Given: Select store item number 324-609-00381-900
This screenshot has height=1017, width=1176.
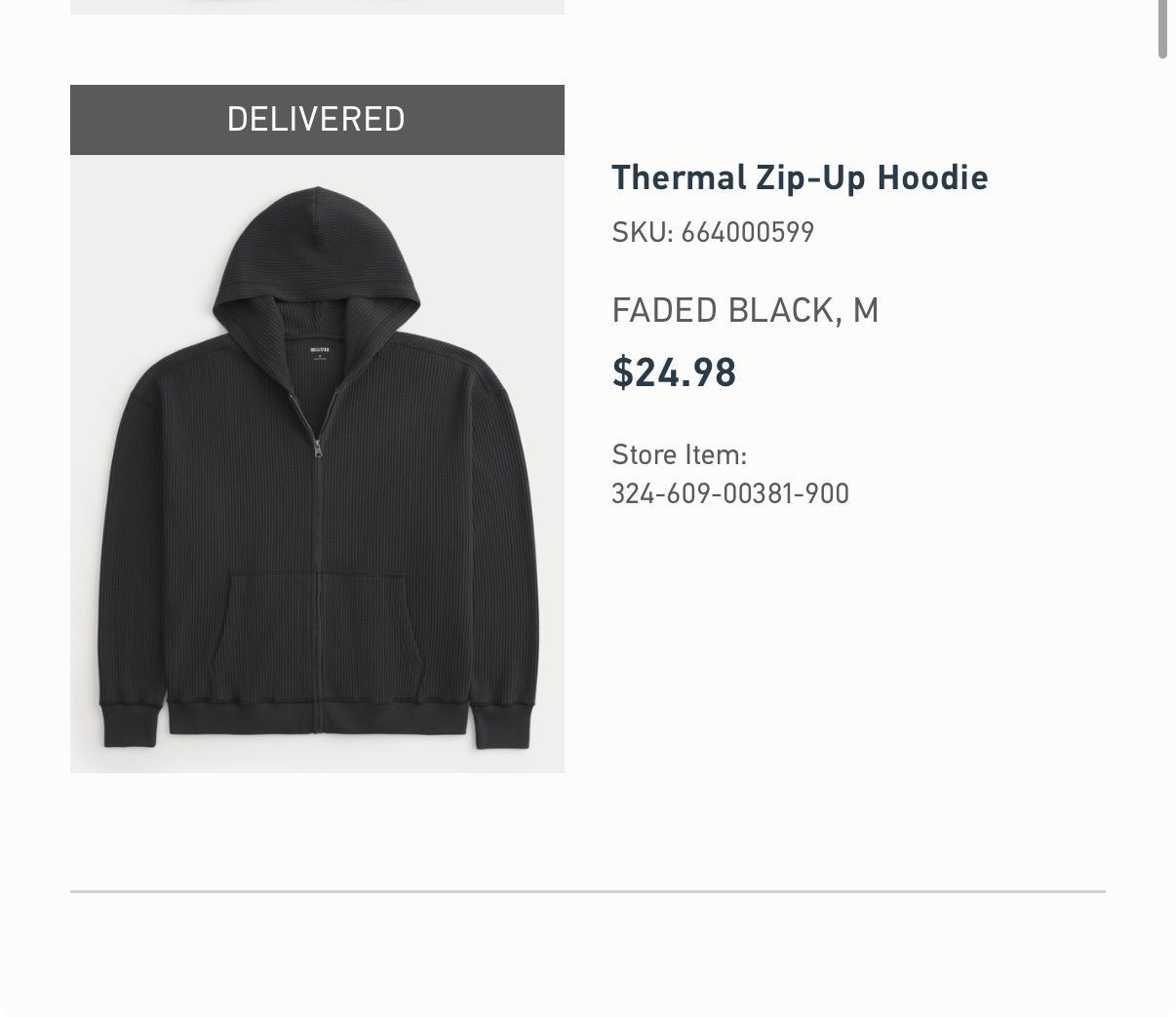Looking at the screenshot, I should click(x=730, y=493).
